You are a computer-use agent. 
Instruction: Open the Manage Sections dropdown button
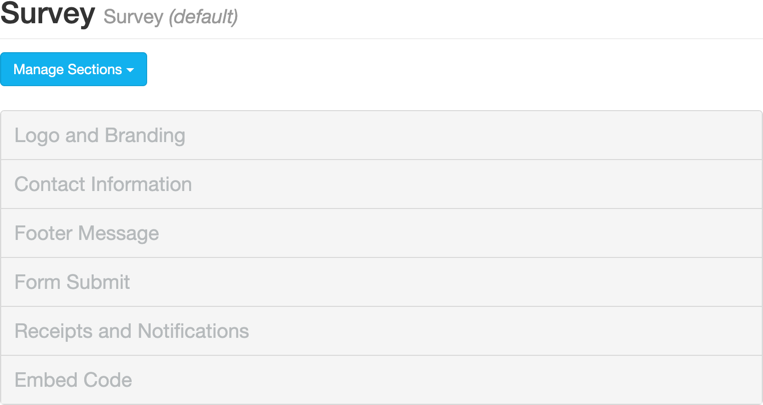[x=73, y=69]
